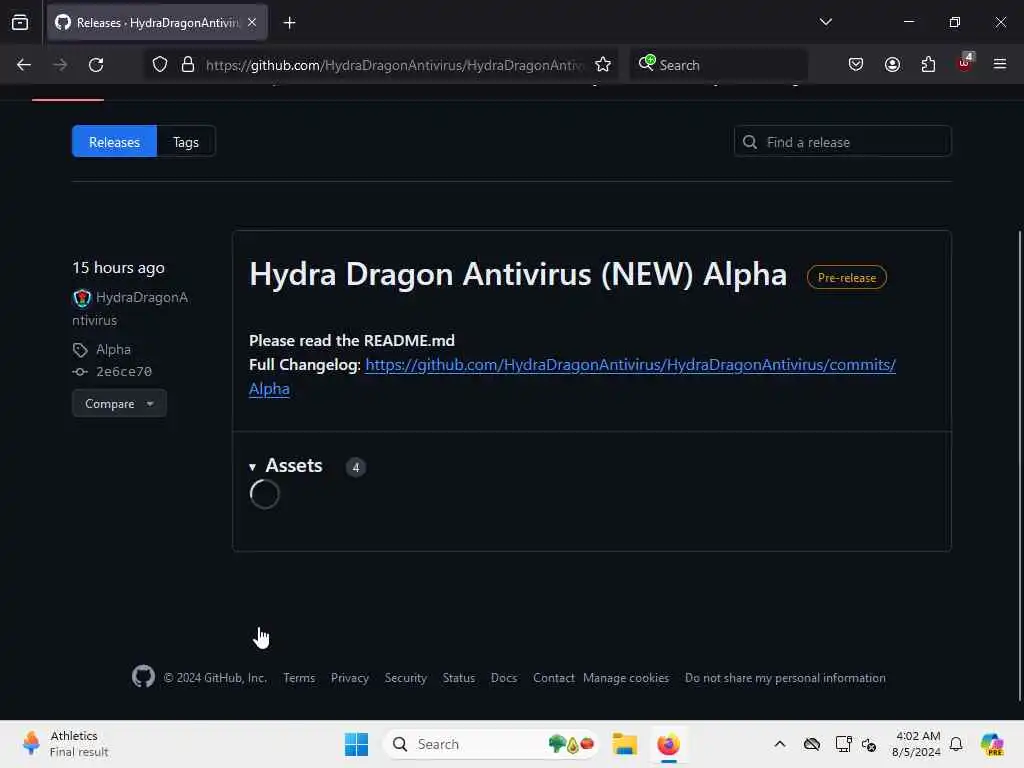
Task: Close the Releases tab
Action: [252, 23]
